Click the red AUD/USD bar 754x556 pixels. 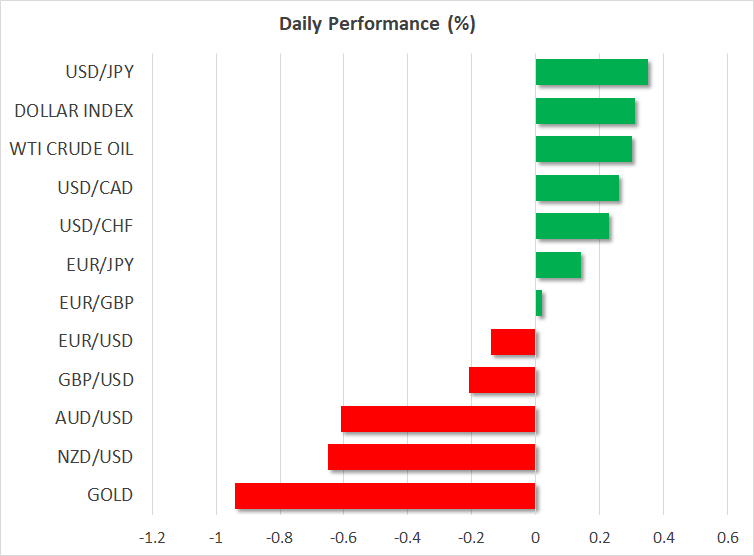click(x=438, y=418)
